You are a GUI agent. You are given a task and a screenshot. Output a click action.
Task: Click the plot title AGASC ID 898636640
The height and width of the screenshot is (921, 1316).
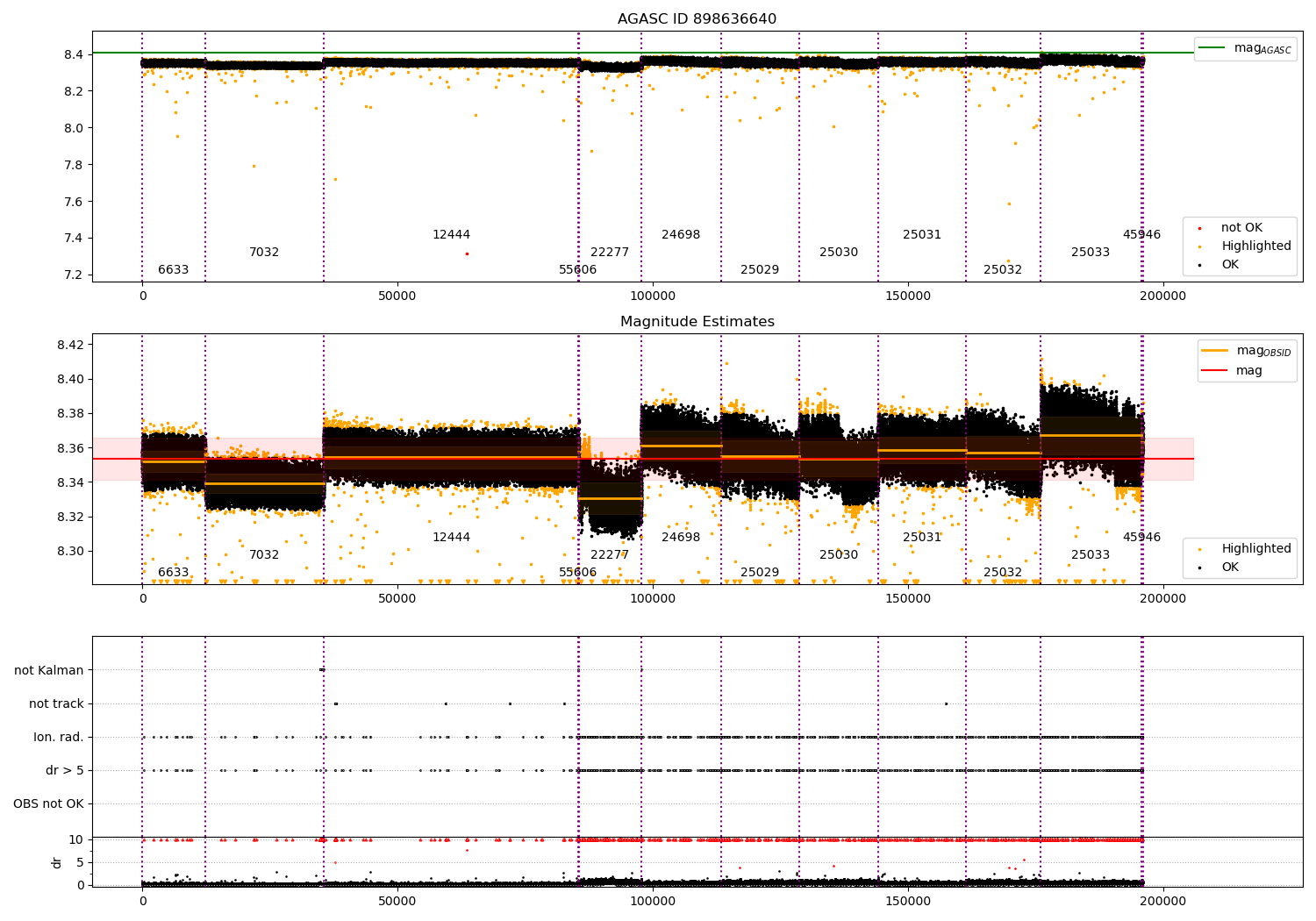pos(697,19)
